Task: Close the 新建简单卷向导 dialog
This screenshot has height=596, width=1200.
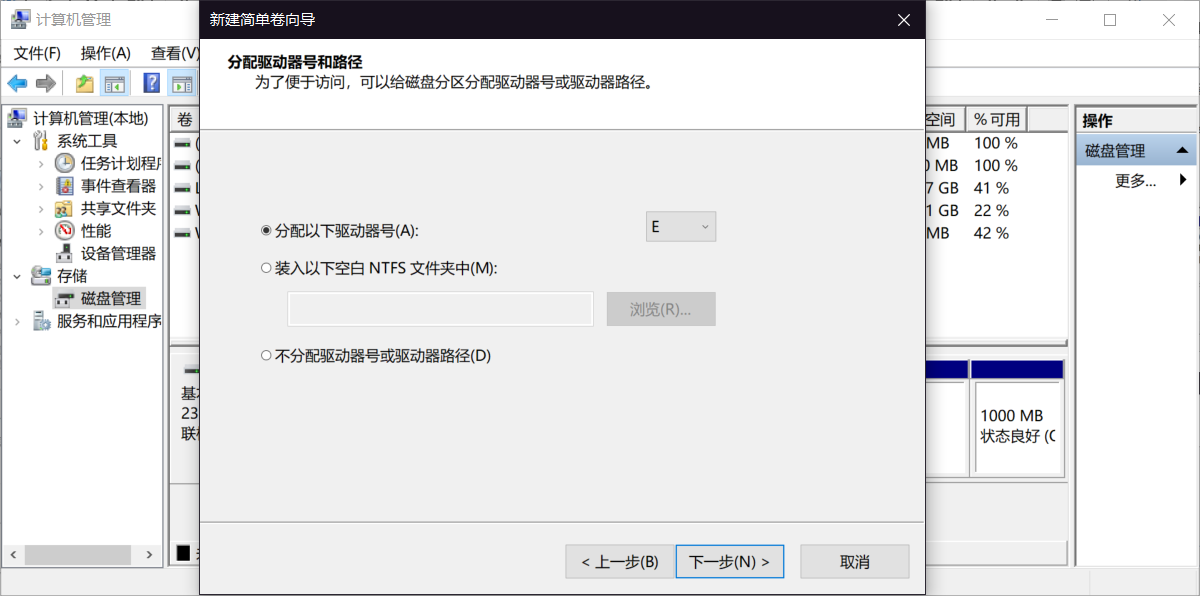Action: [x=904, y=20]
